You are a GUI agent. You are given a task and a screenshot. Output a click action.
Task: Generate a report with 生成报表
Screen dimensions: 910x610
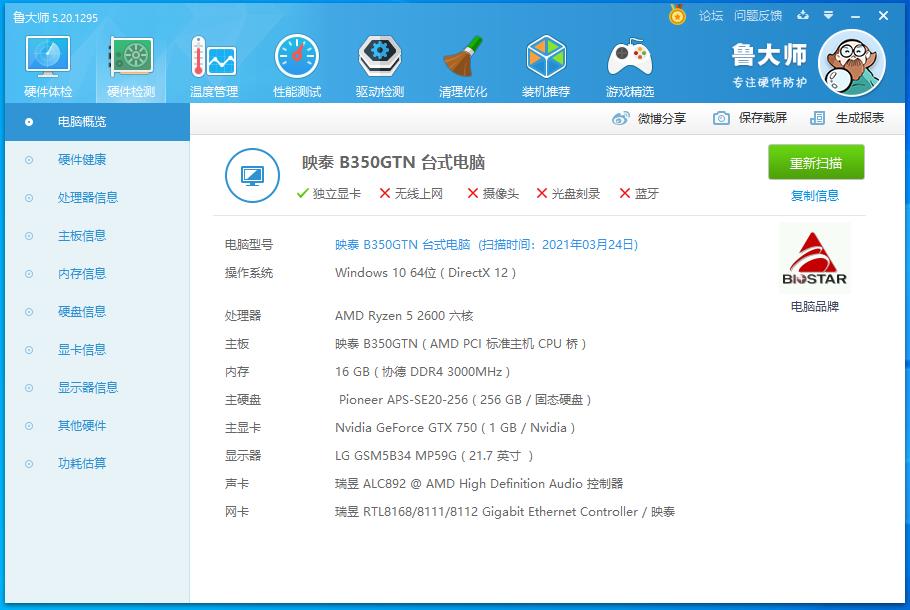[x=845, y=117]
